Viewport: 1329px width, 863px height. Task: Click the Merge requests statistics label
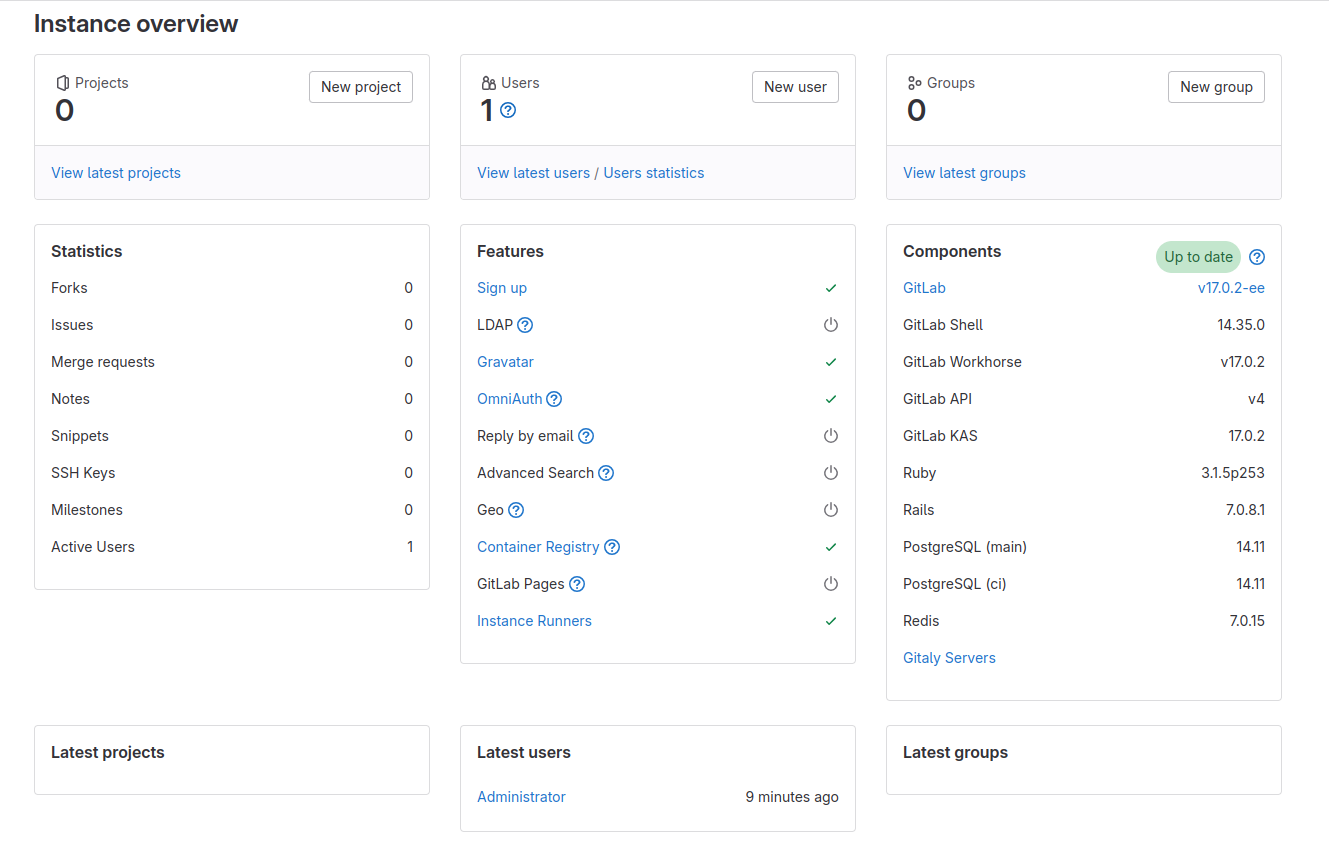click(103, 362)
